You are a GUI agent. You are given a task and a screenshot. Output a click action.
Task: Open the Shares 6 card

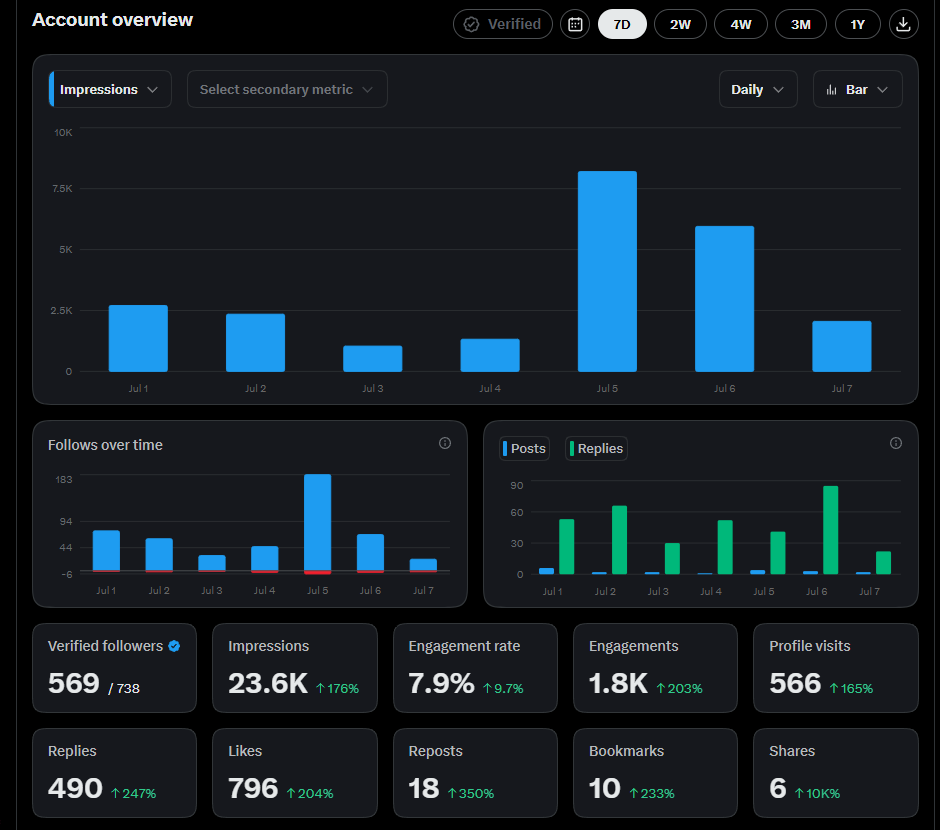[x=836, y=773]
